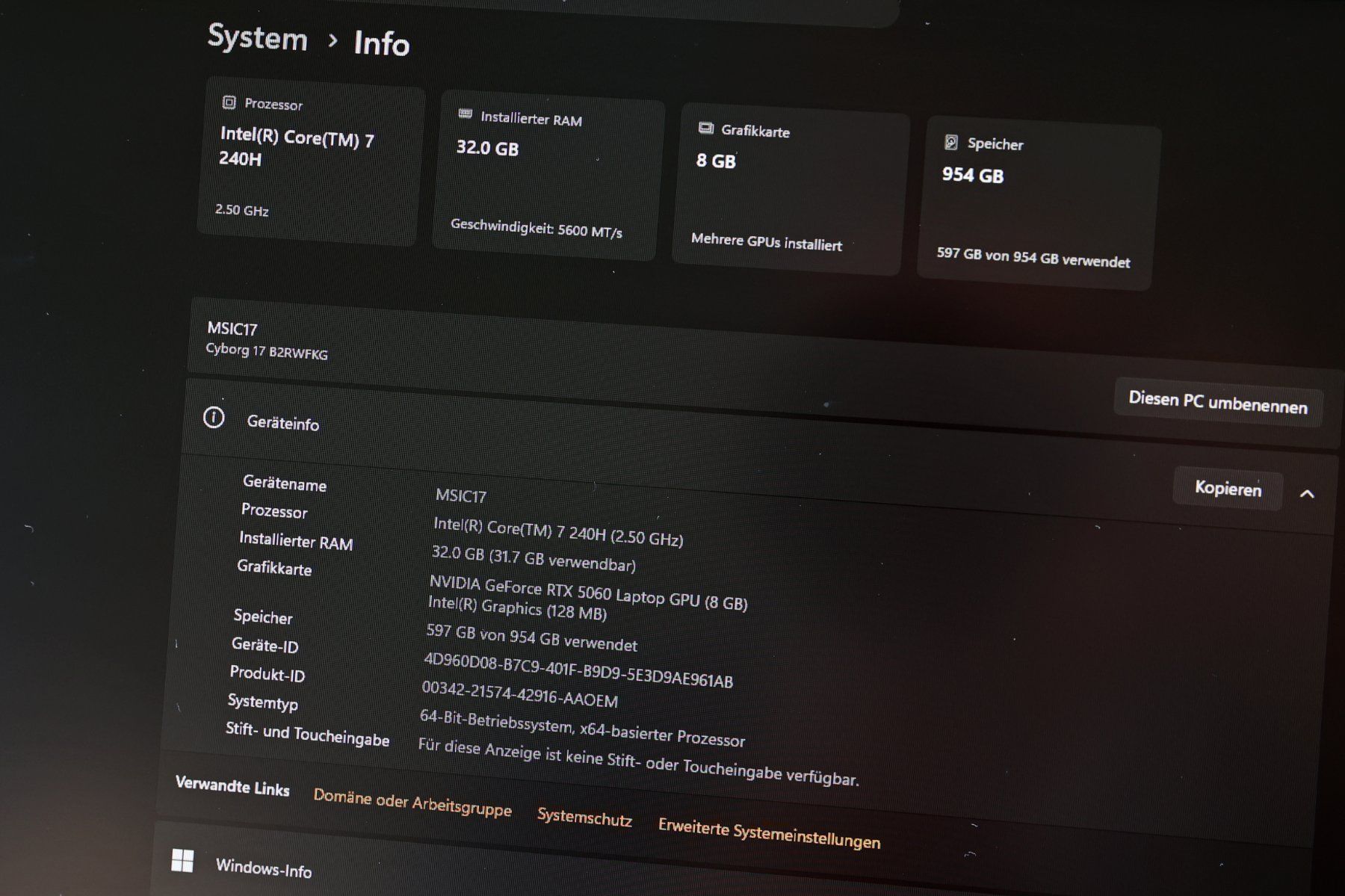Click '64-Bit-Betriebssystem' Systemtyp value
Image resolution: width=1345 pixels, height=896 pixels.
click(x=582, y=728)
